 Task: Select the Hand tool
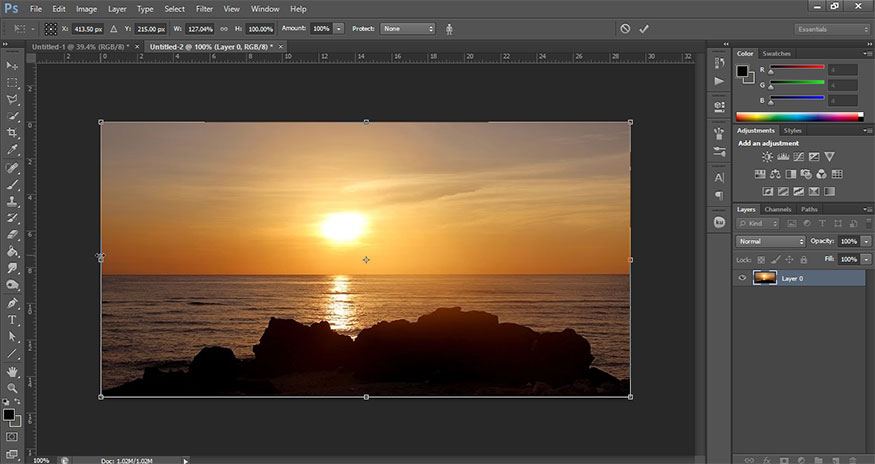pos(13,371)
